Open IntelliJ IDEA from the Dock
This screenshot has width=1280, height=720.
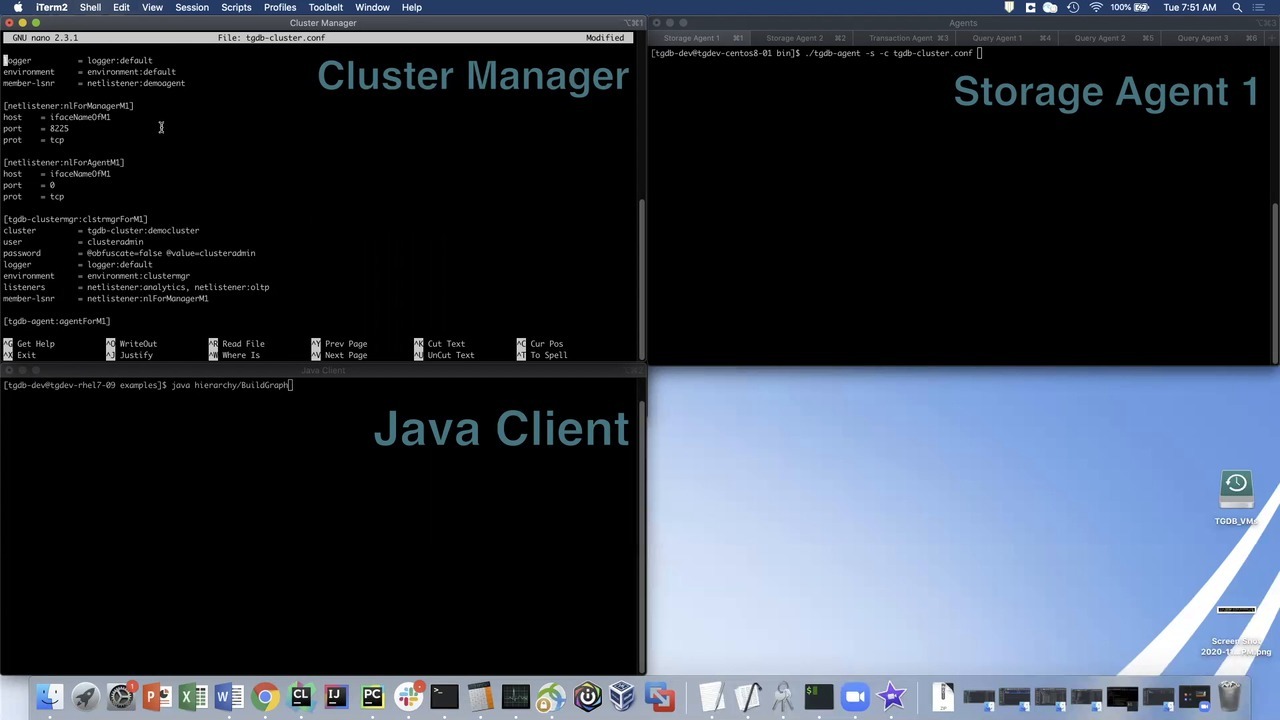(x=335, y=696)
